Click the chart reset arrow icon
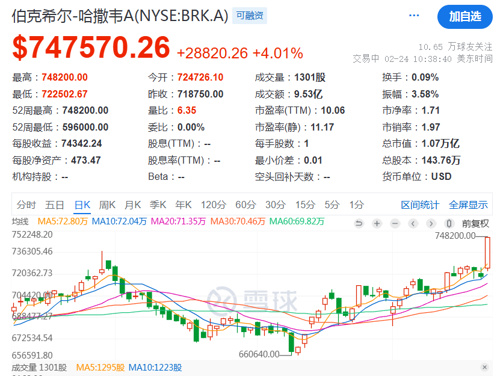This screenshot has height=376, width=500. 359,223
